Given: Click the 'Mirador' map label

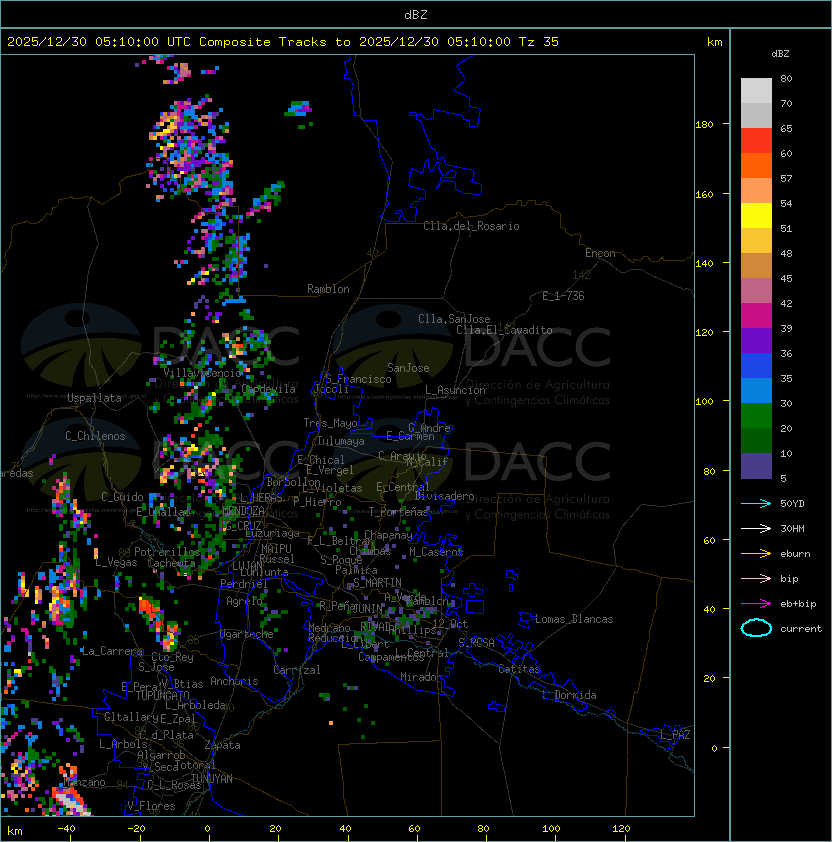Looking at the screenshot, I should click(x=421, y=677).
